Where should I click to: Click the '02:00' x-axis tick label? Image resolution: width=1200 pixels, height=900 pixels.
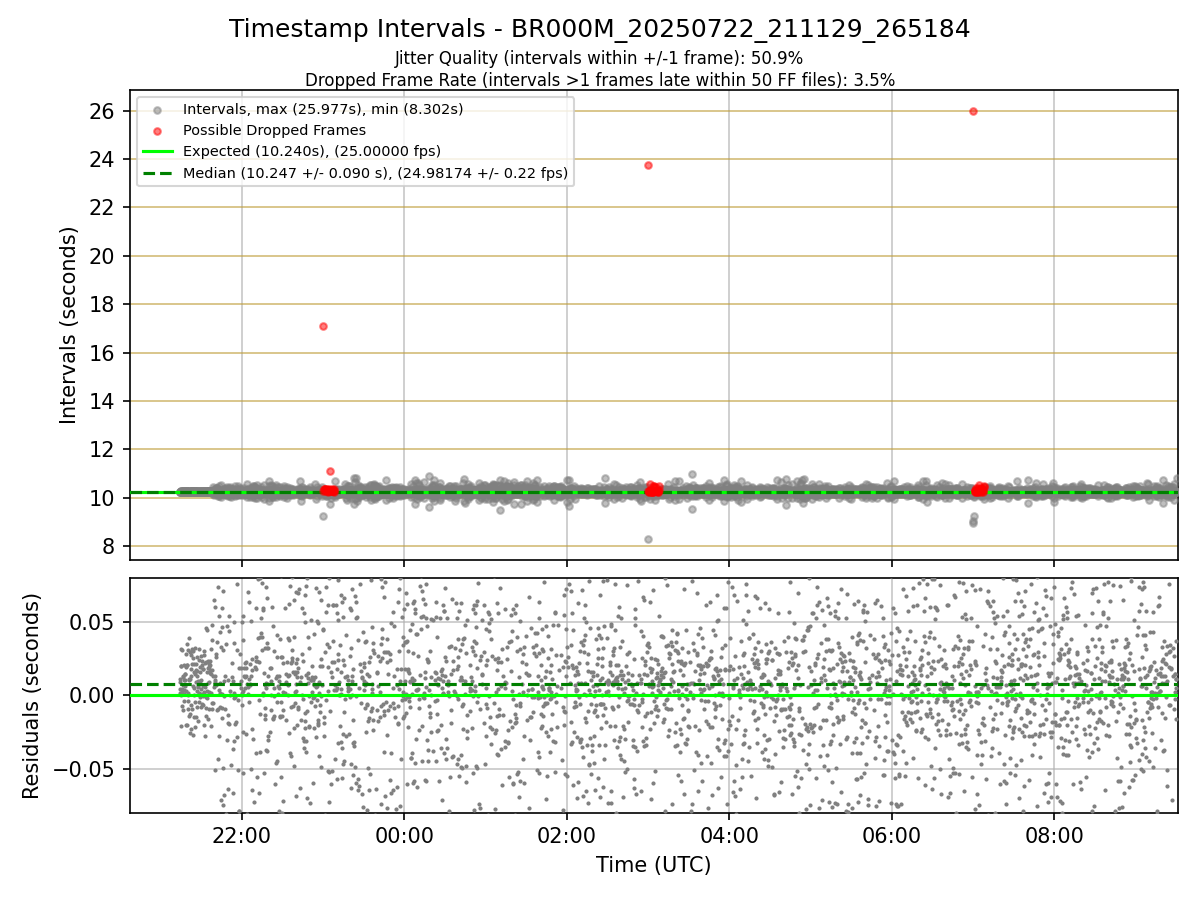[567, 836]
